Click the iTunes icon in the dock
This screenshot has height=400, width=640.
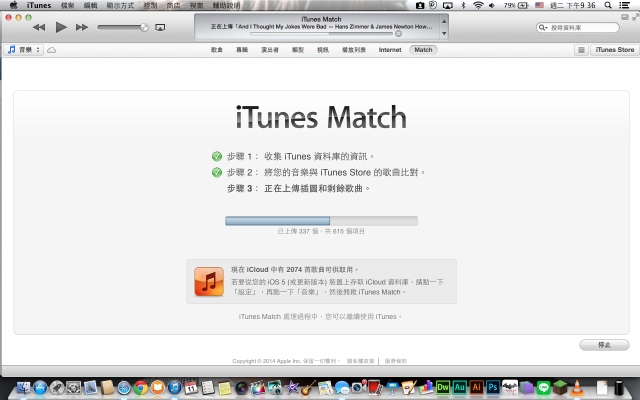pos(174,387)
